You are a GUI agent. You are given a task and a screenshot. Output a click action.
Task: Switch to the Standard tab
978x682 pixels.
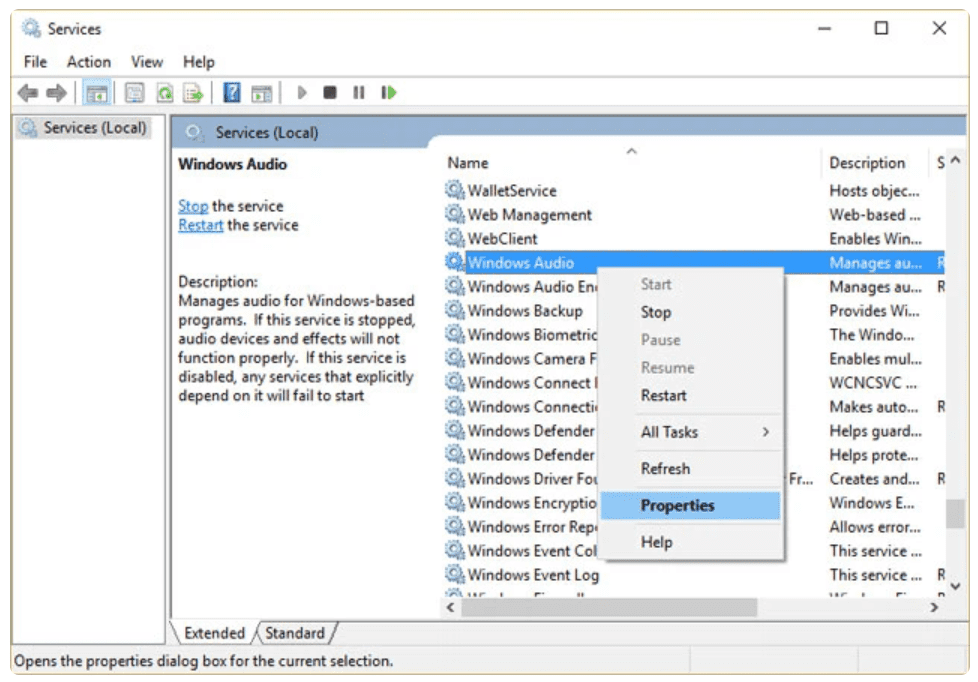point(295,633)
